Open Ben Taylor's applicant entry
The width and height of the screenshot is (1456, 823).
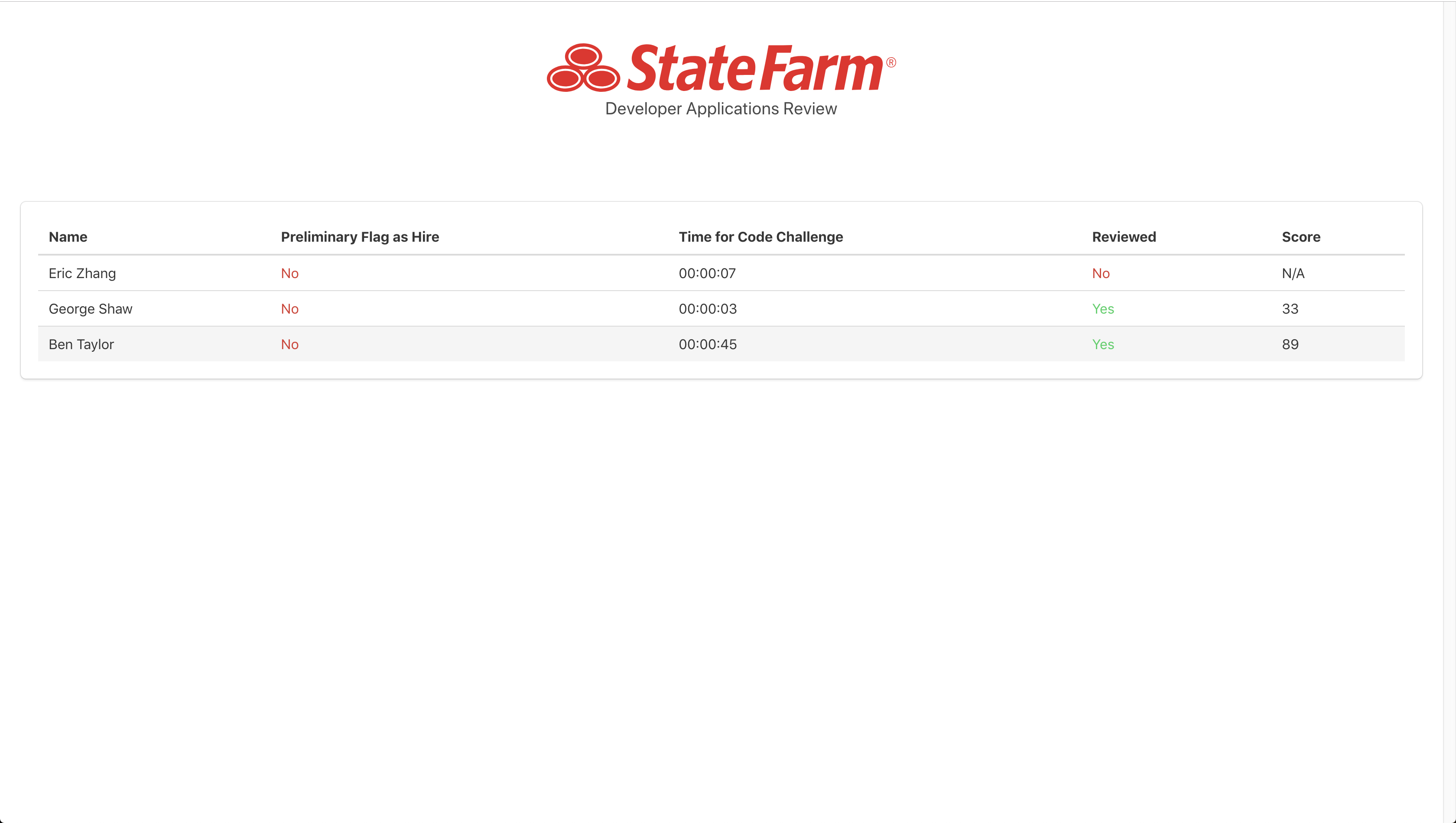(81, 345)
